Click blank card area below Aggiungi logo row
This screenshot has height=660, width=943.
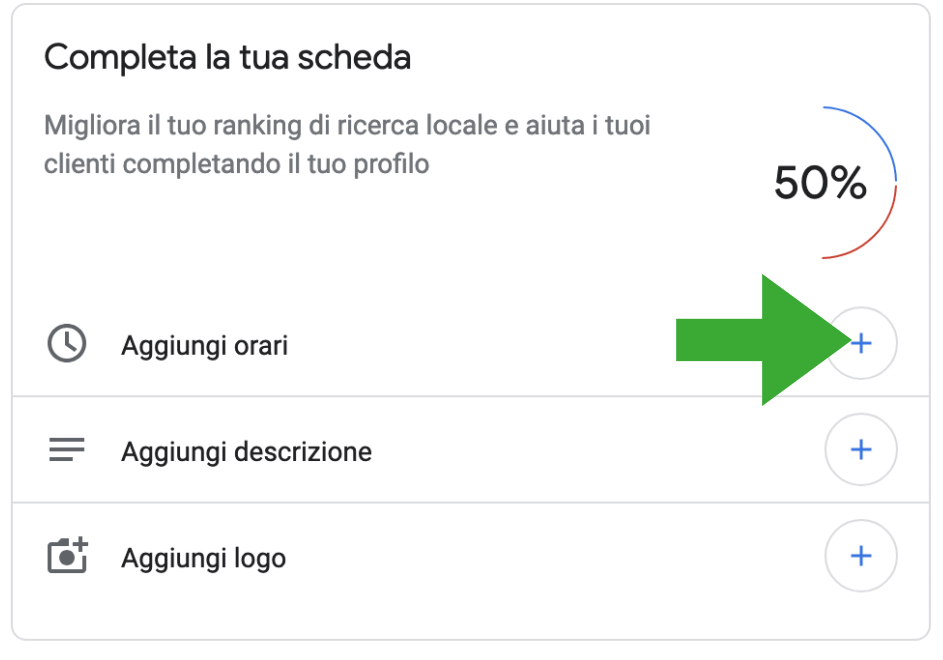(471, 615)
